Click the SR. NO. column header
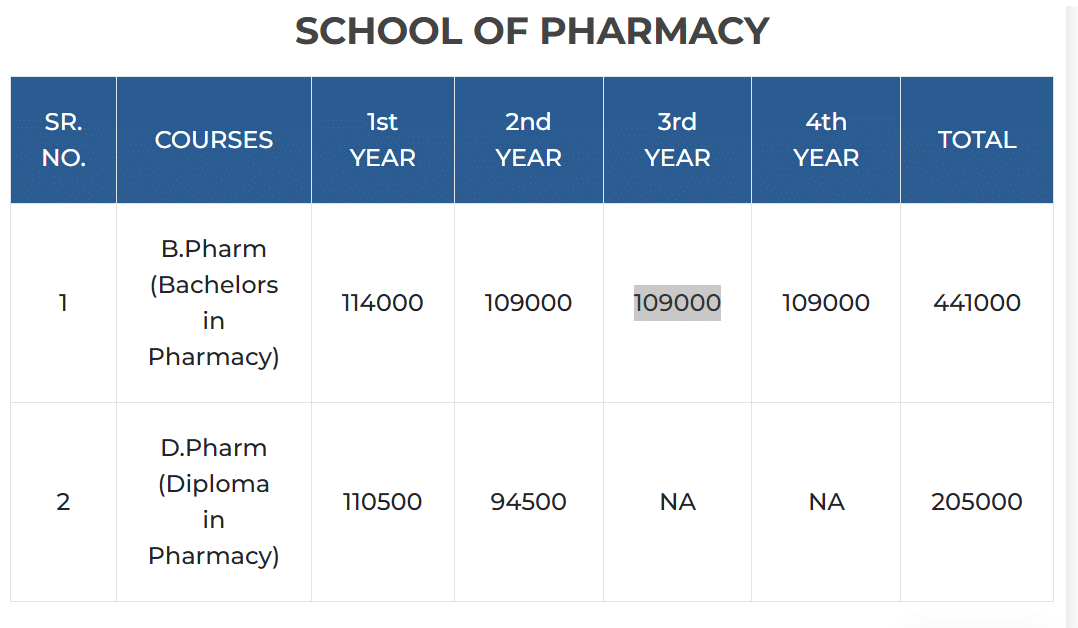 [x=63, y=140]
